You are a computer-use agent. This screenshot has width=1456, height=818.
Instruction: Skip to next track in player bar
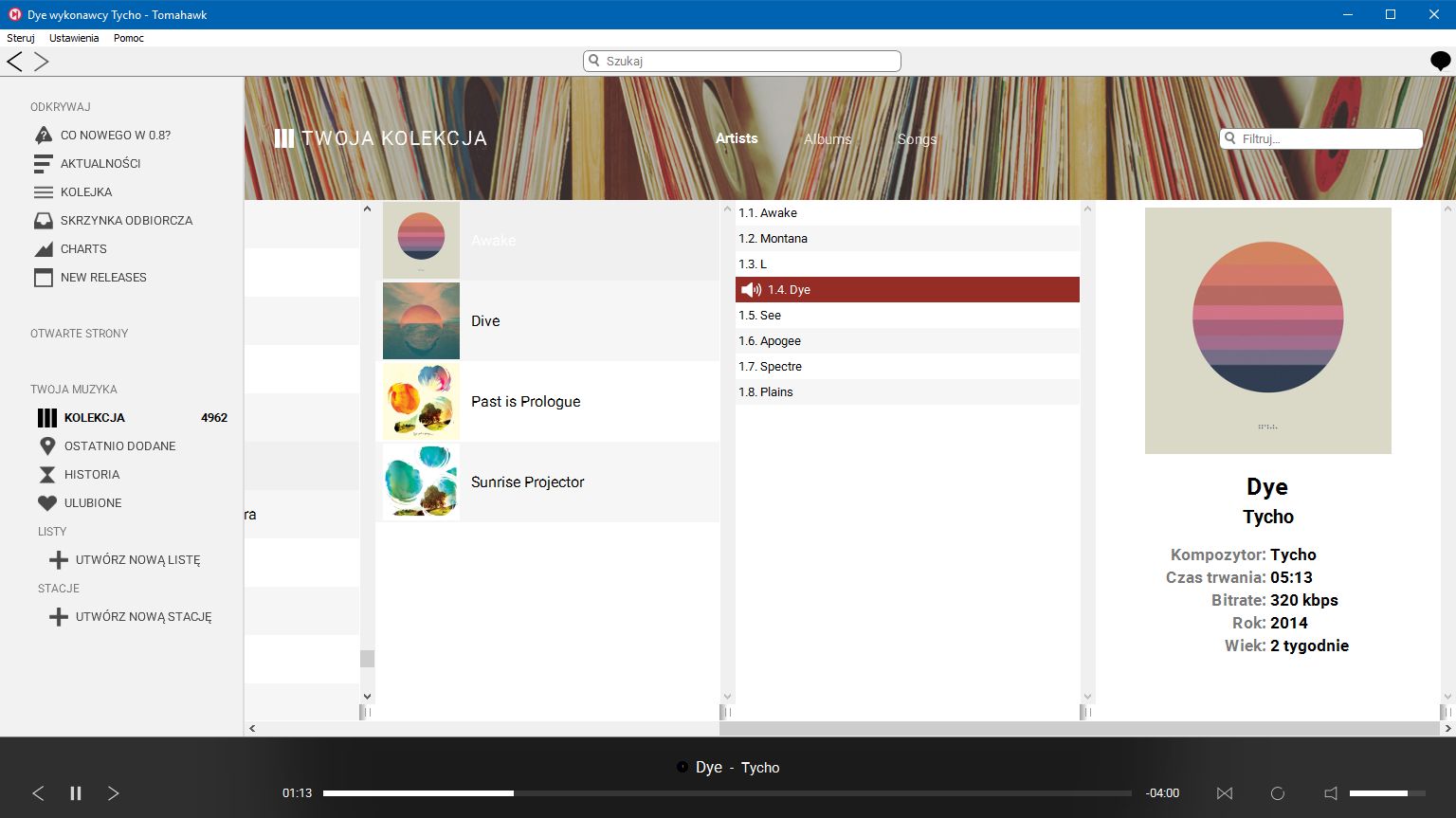pos(113,793)
